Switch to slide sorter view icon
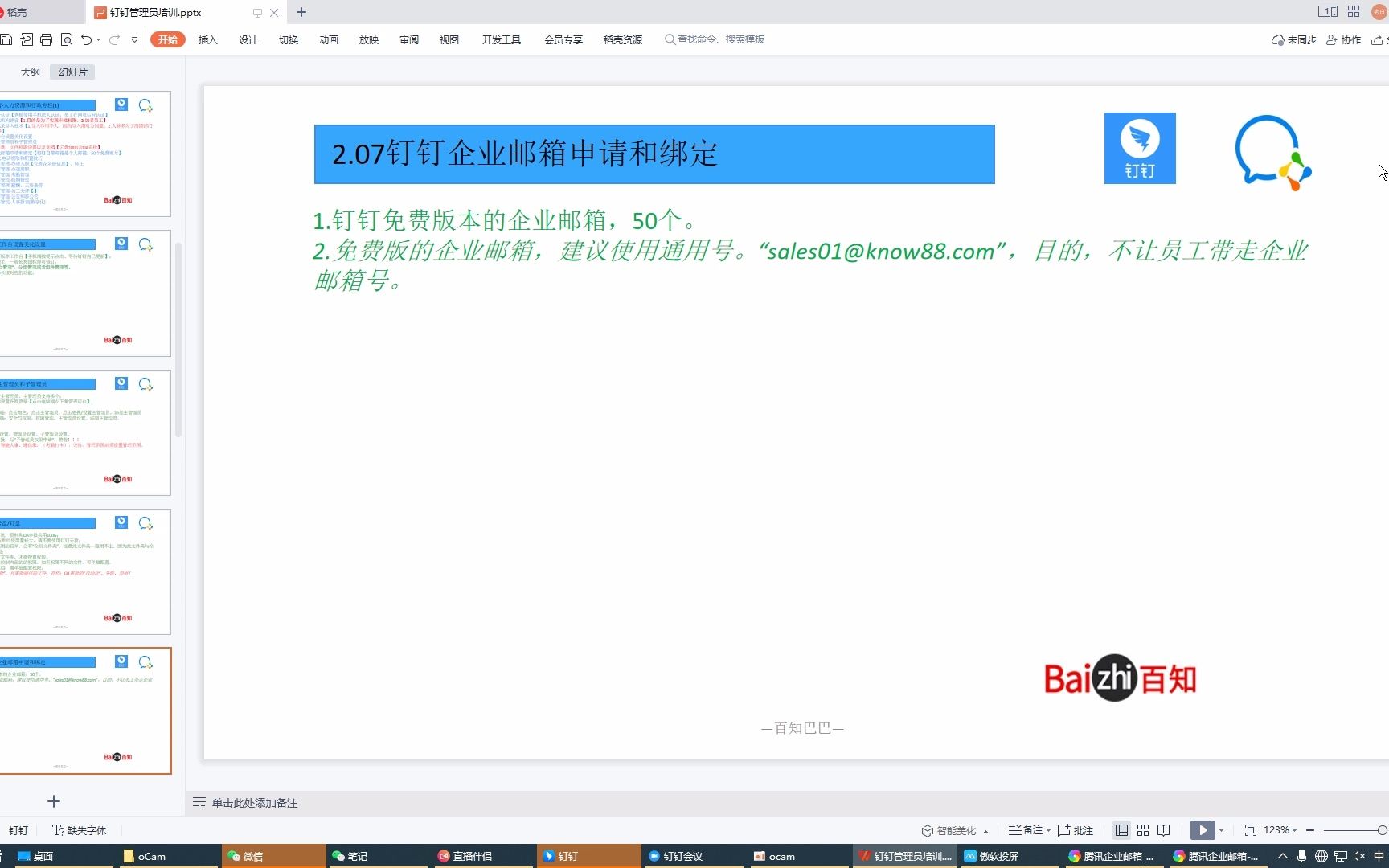 tap(1142, 829)
